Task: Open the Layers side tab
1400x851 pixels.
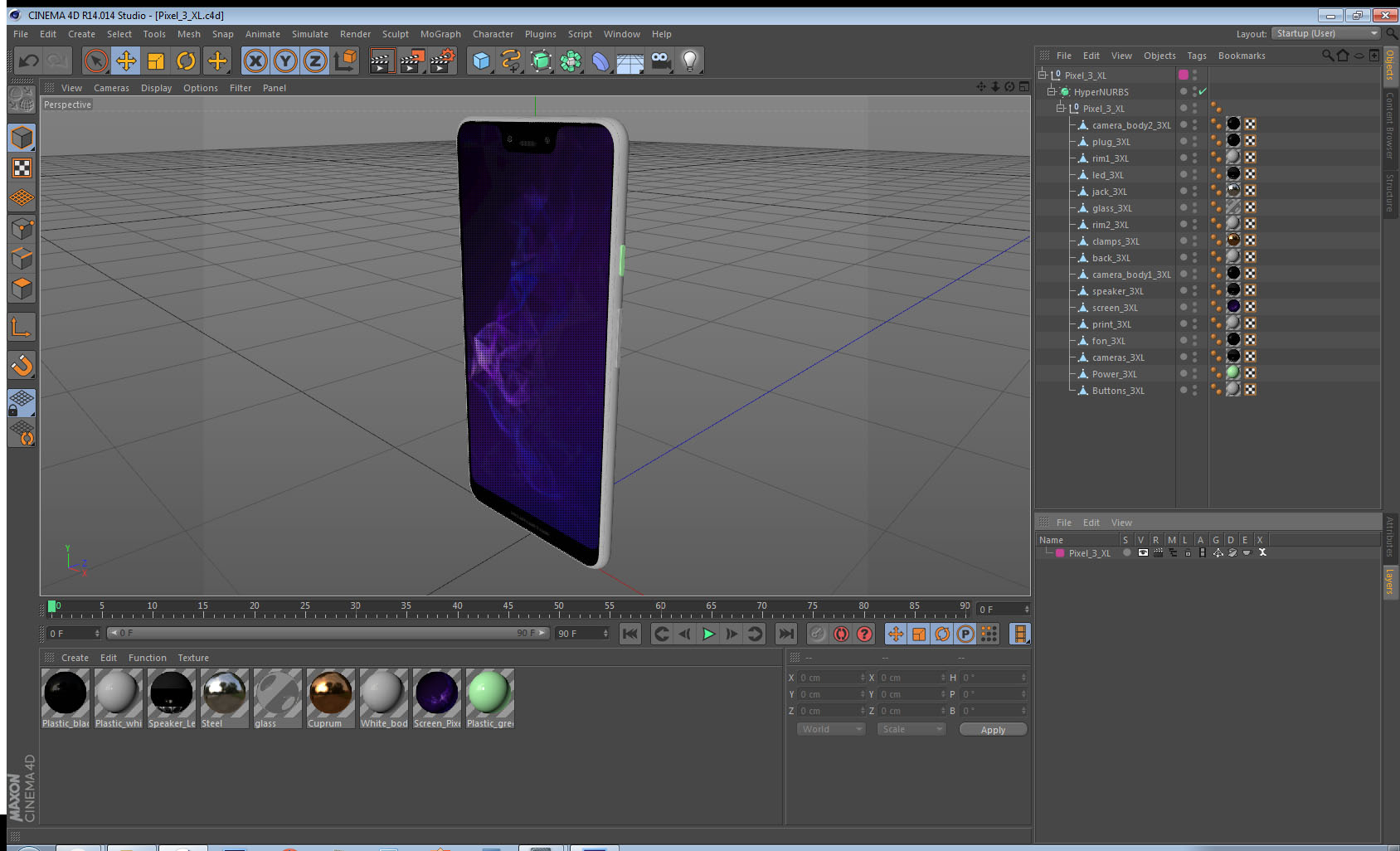Action: click(1390, 581)
